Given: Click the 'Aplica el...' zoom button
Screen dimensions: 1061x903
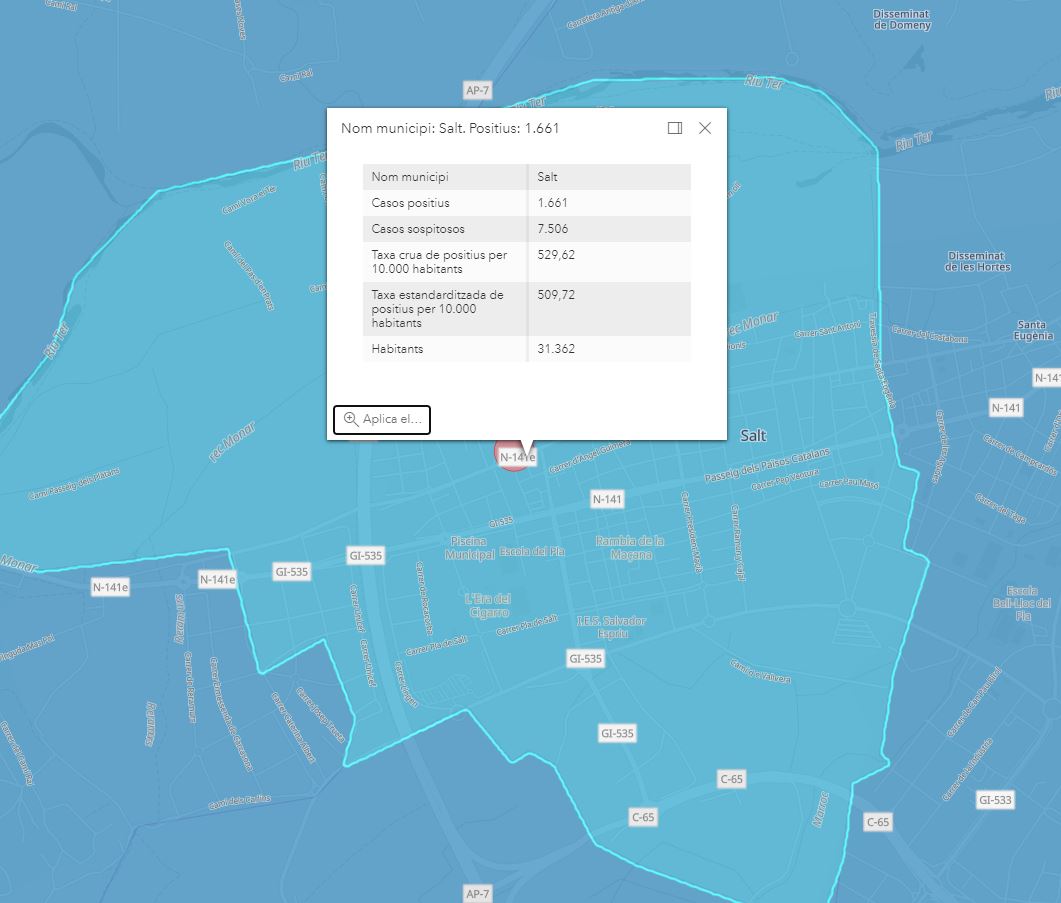Looking at the screenshot, I should pos(382,419).
